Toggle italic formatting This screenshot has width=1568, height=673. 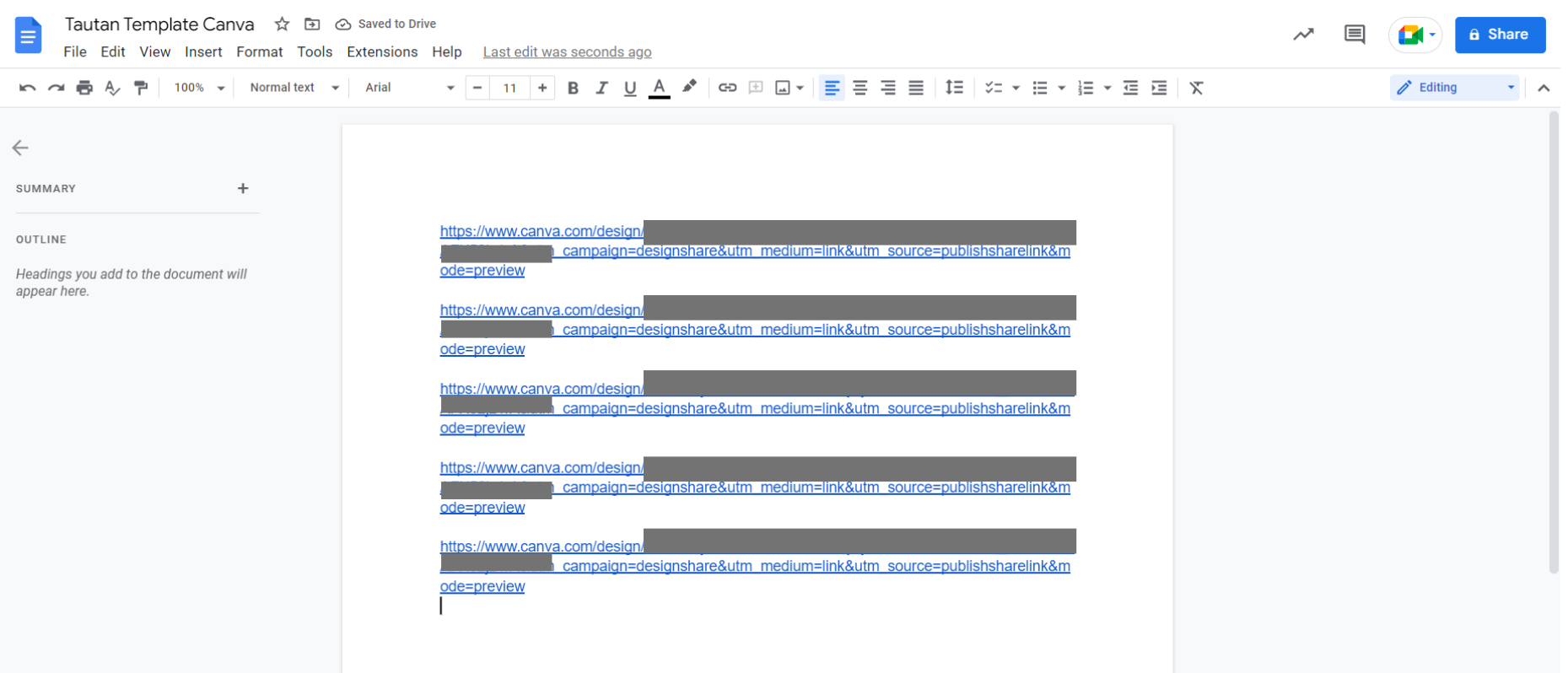601,88
